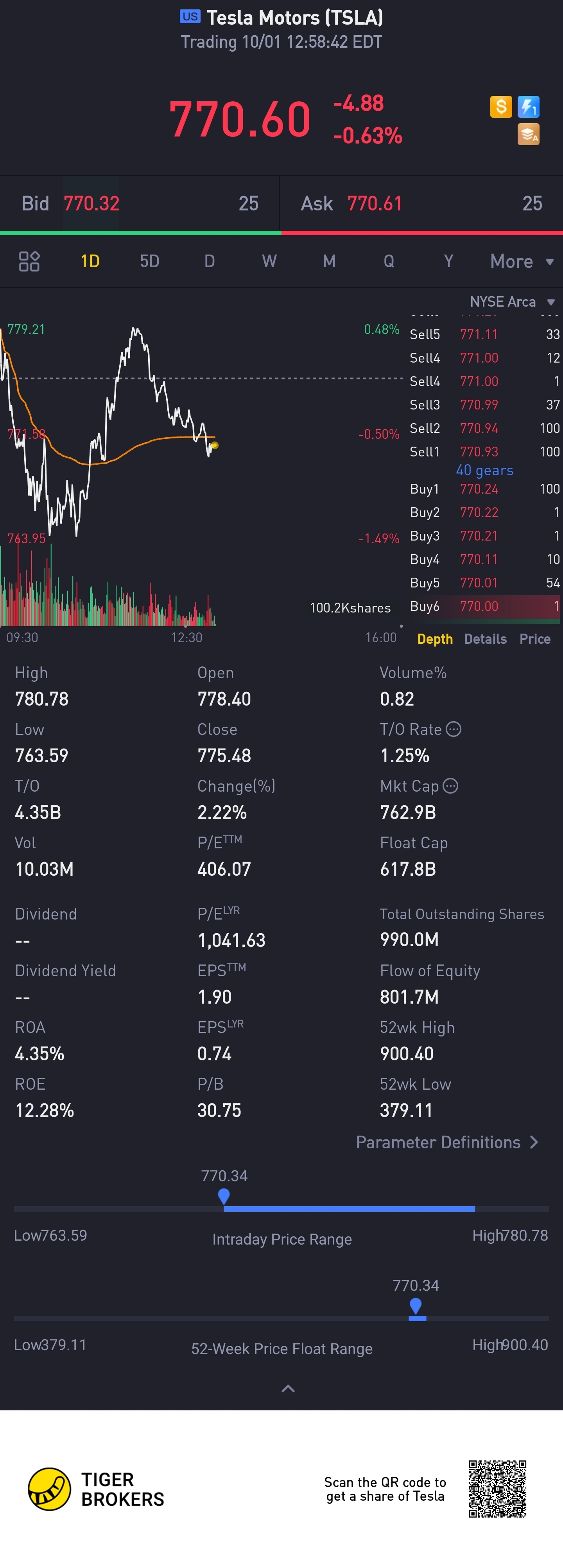Tap the US market flag badge
Screen dimensions: 563x1568
point(190,16)
